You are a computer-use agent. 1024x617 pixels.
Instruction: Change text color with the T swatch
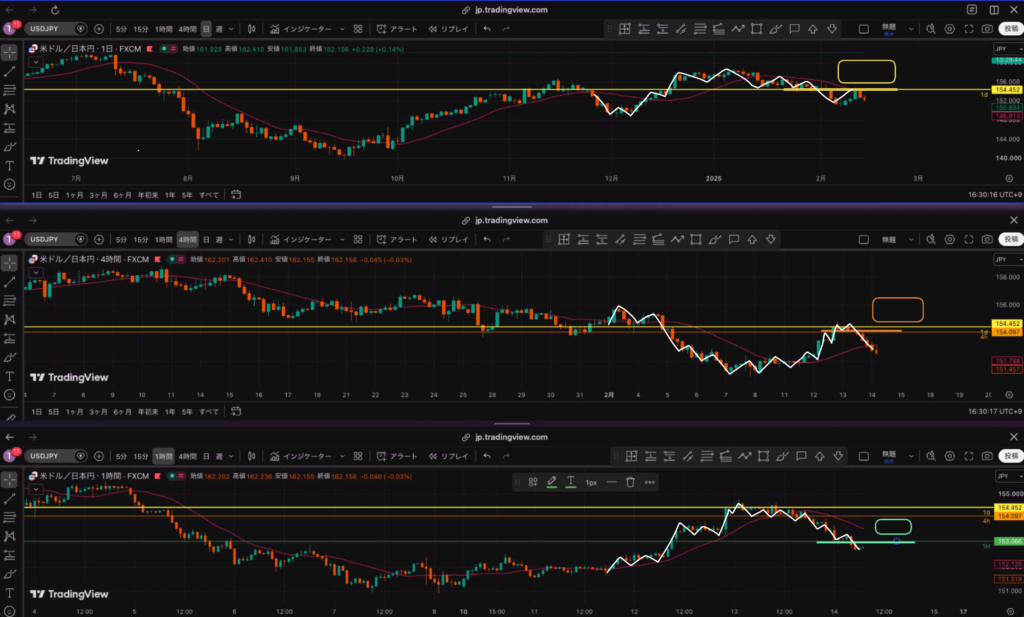(x=571, y=482)
